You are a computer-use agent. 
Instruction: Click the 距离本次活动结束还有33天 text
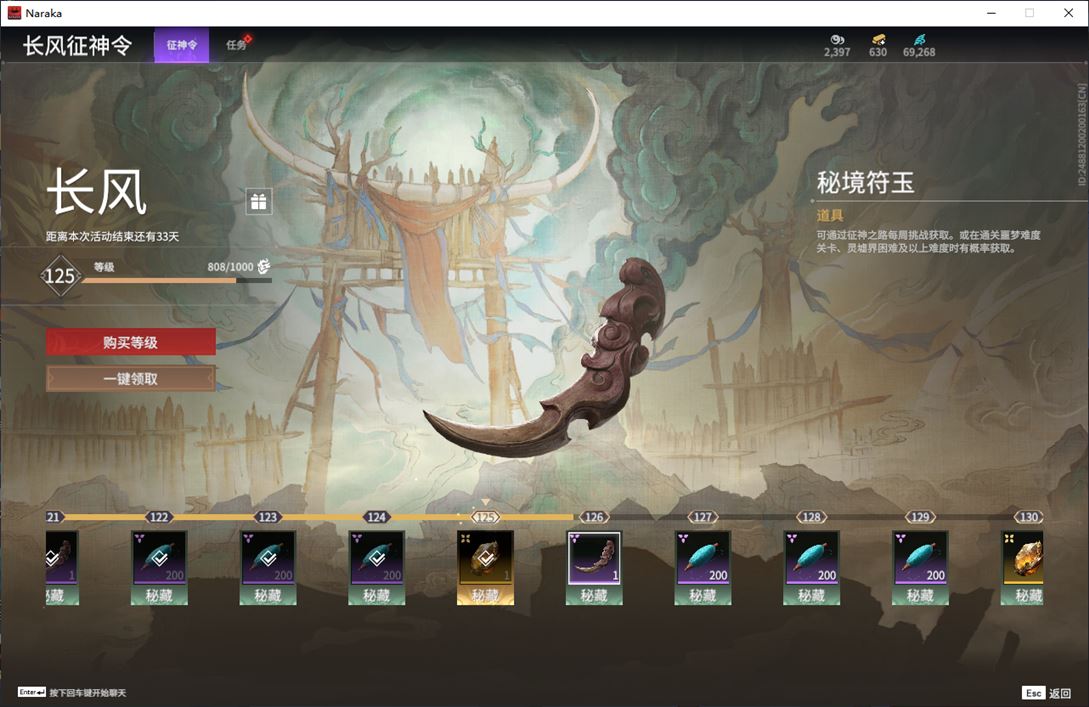coord(113,236)
